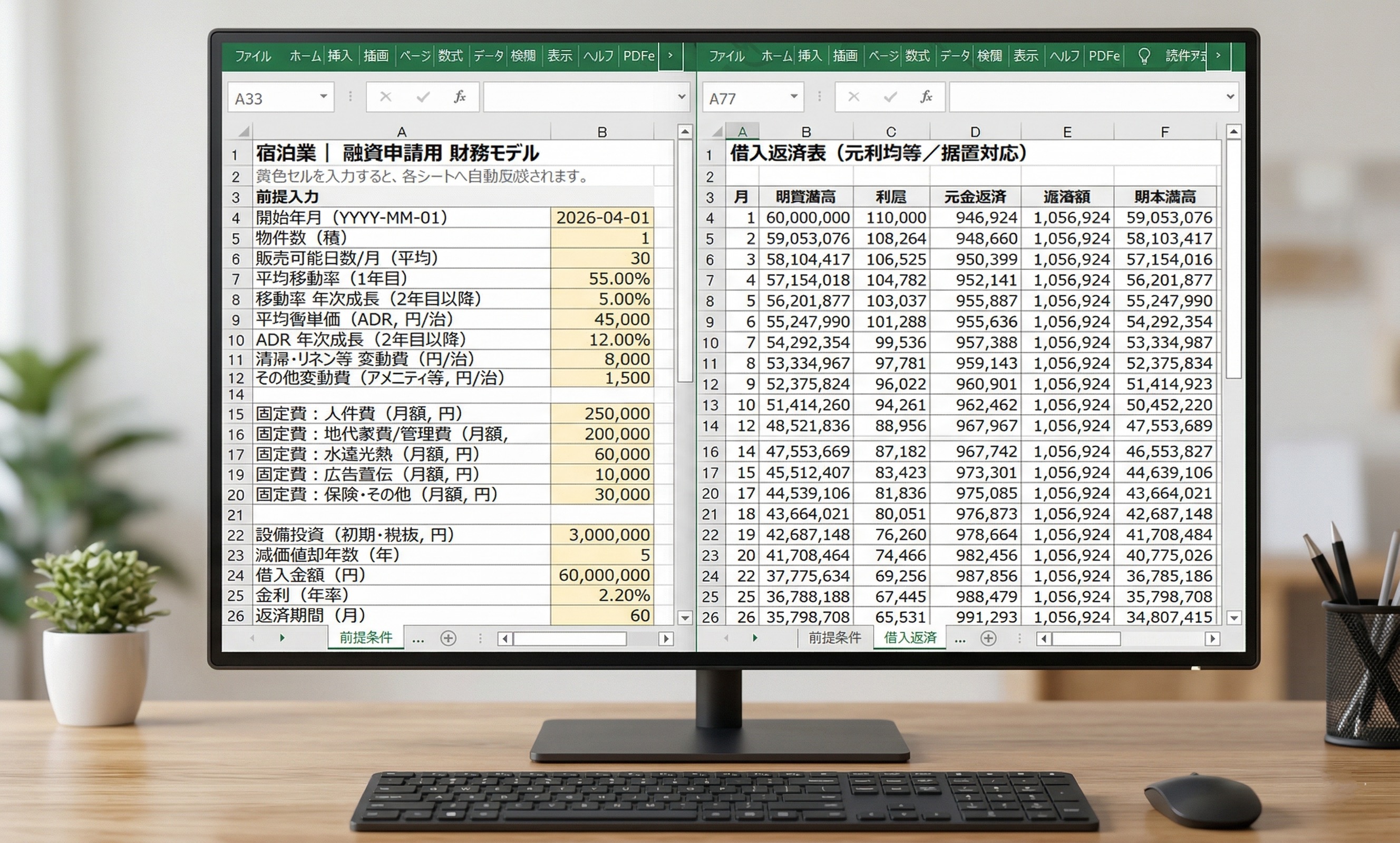Add a new sheet in the left workbook
1400x843 pixels.
click(448, 638)
